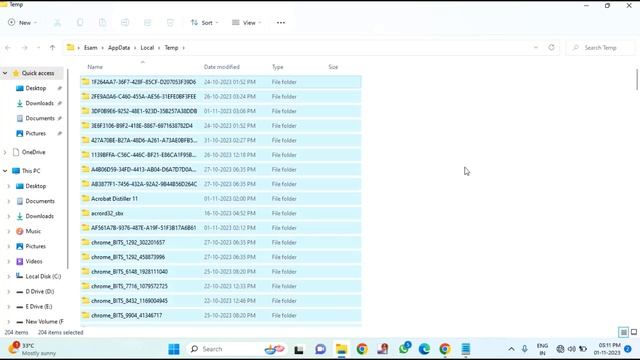
Task: Open Task View from taskbar
Action: pos(299,349)
